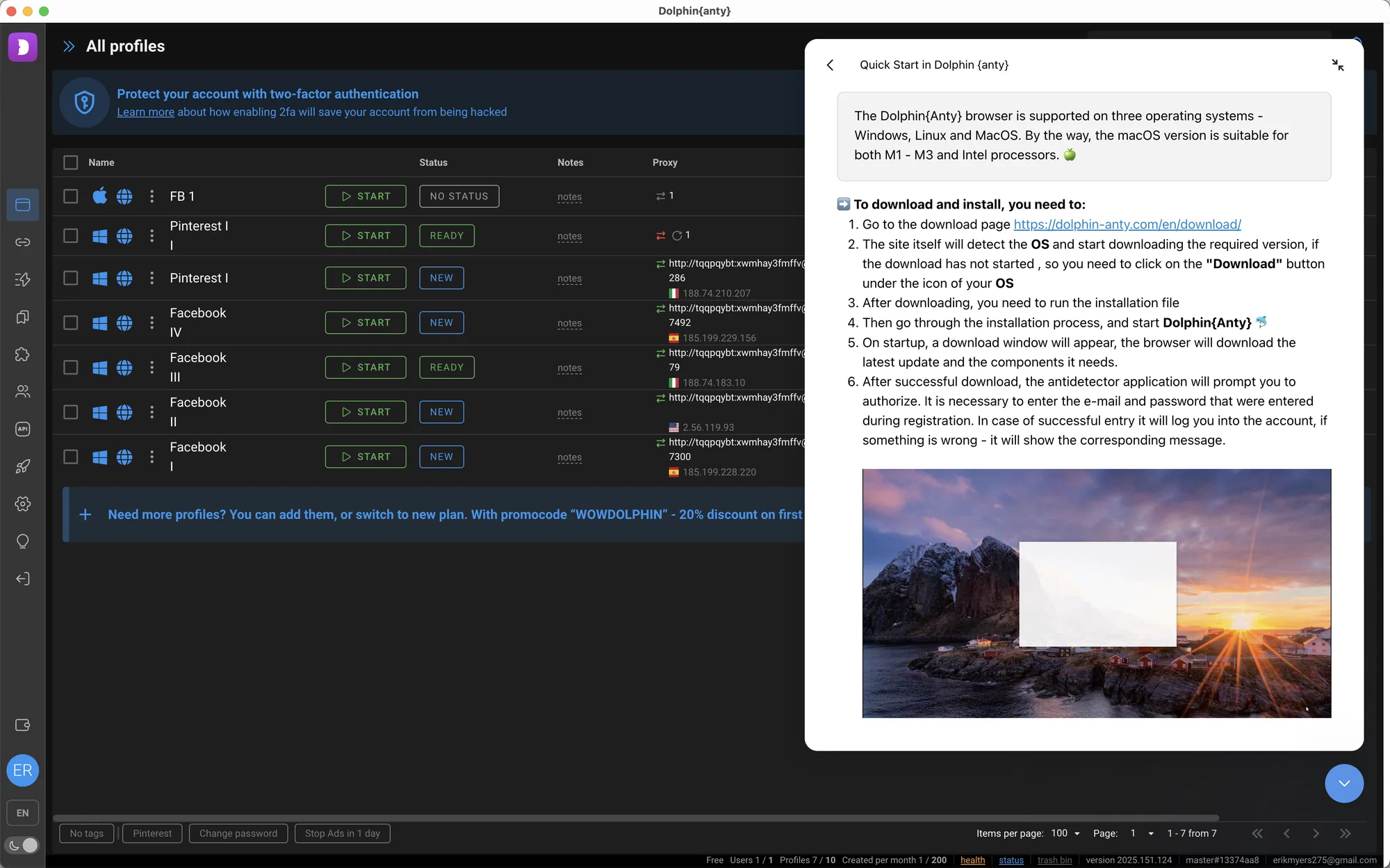This screenshot has height=868, width=1390.
Task: Open three-dot menu for Facebook III
Action: coord(152,368)
